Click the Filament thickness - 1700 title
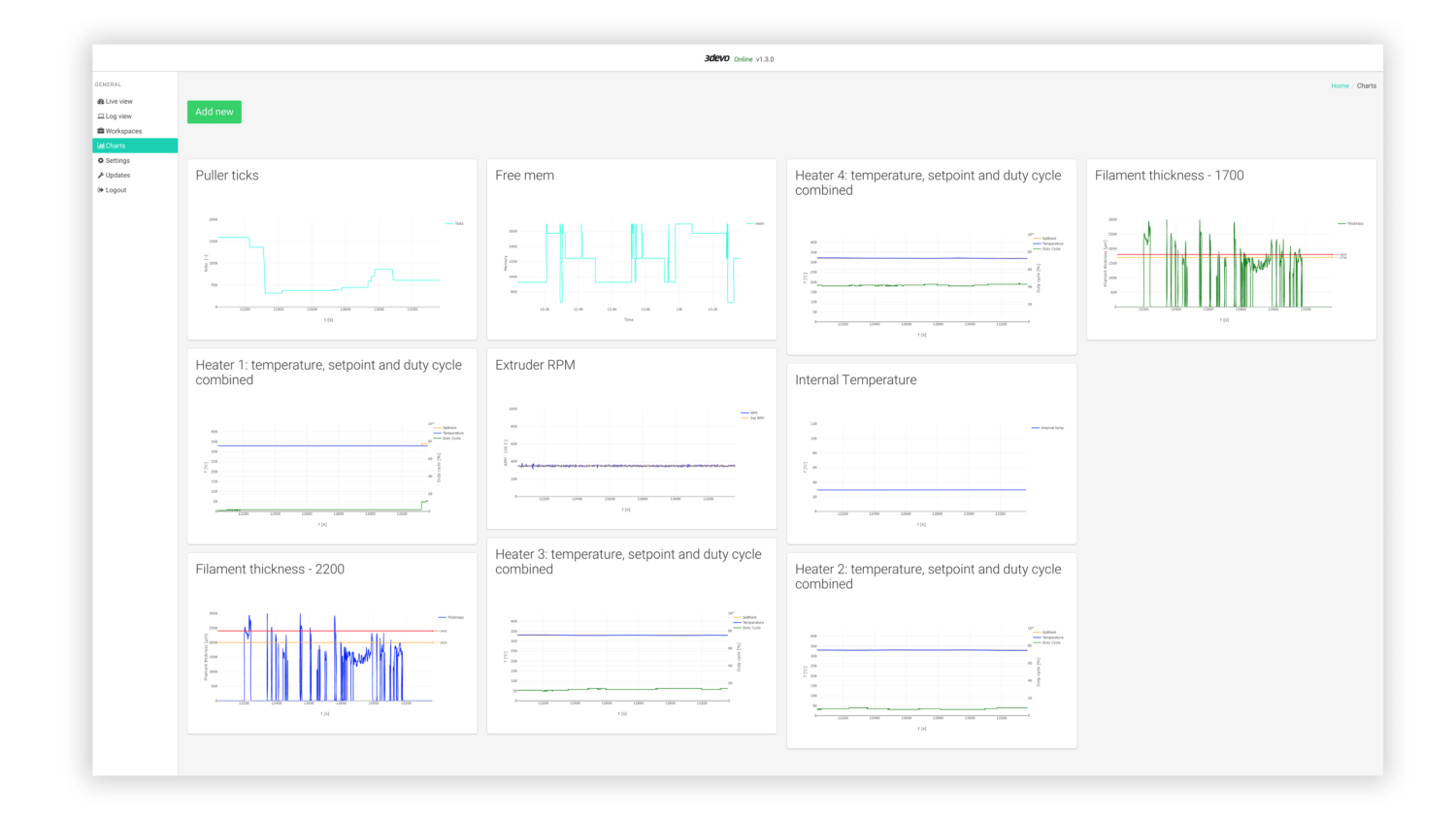The image size is (1456, 819). point(1170,176)
